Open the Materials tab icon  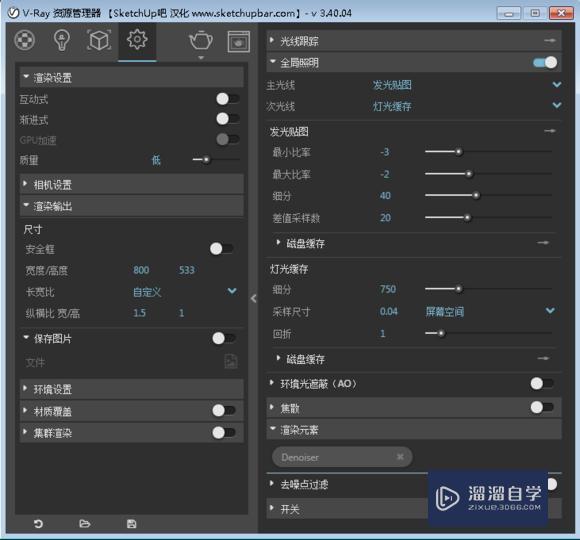(x=25, y=40)
